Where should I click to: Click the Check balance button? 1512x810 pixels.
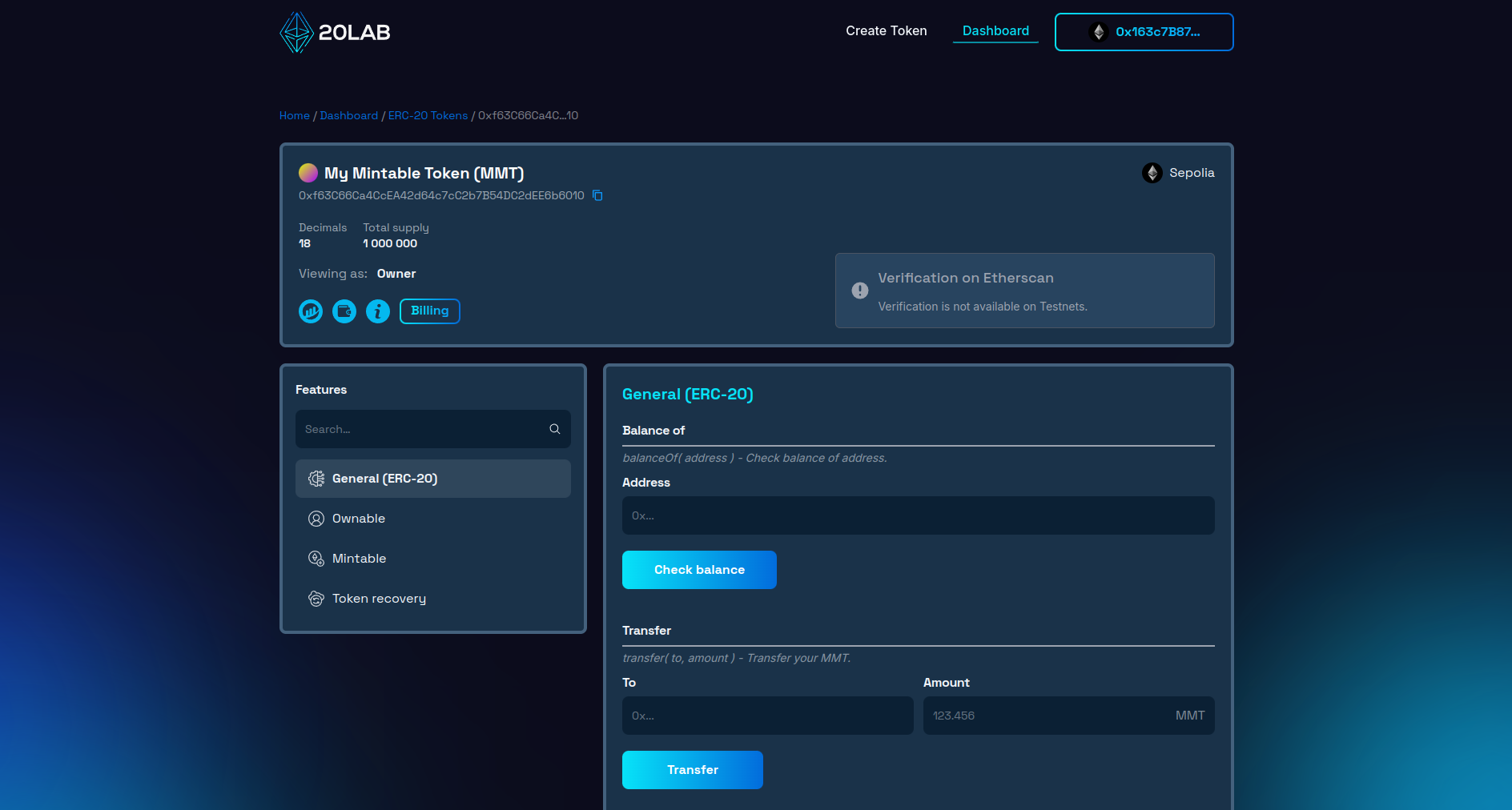[699, 570]
